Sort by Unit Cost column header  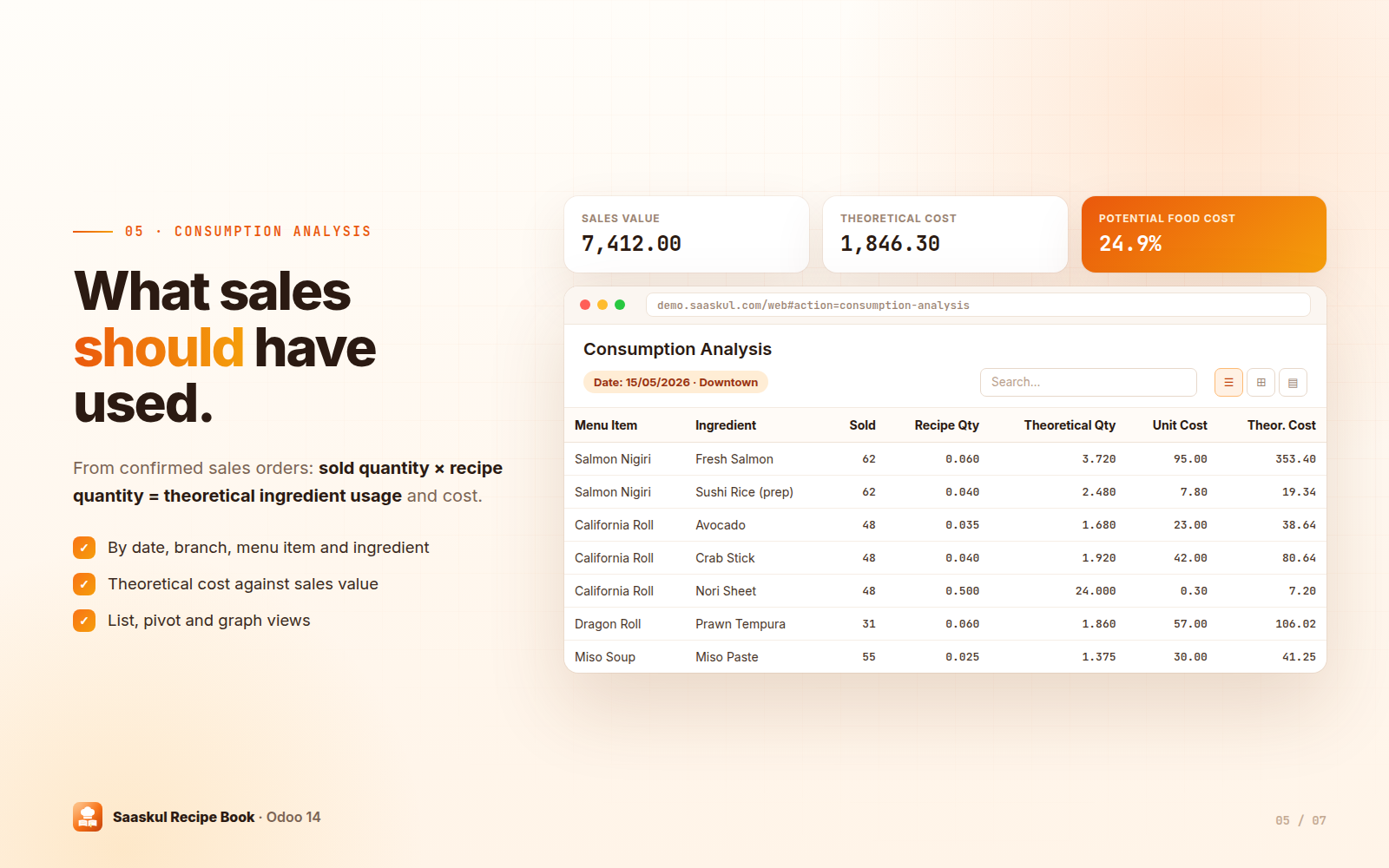click(x=1180, y=425)
